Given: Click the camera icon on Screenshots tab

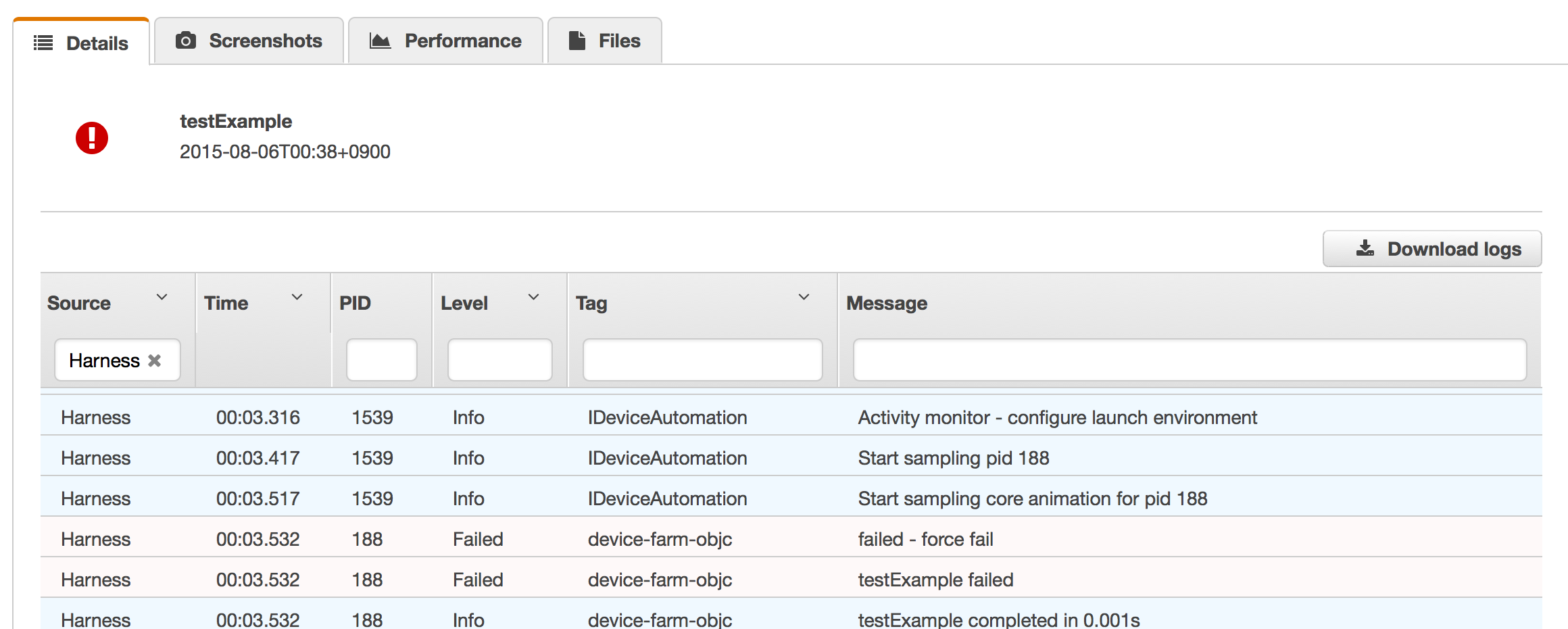Looking at the screenshot, I should pos(186,41).
